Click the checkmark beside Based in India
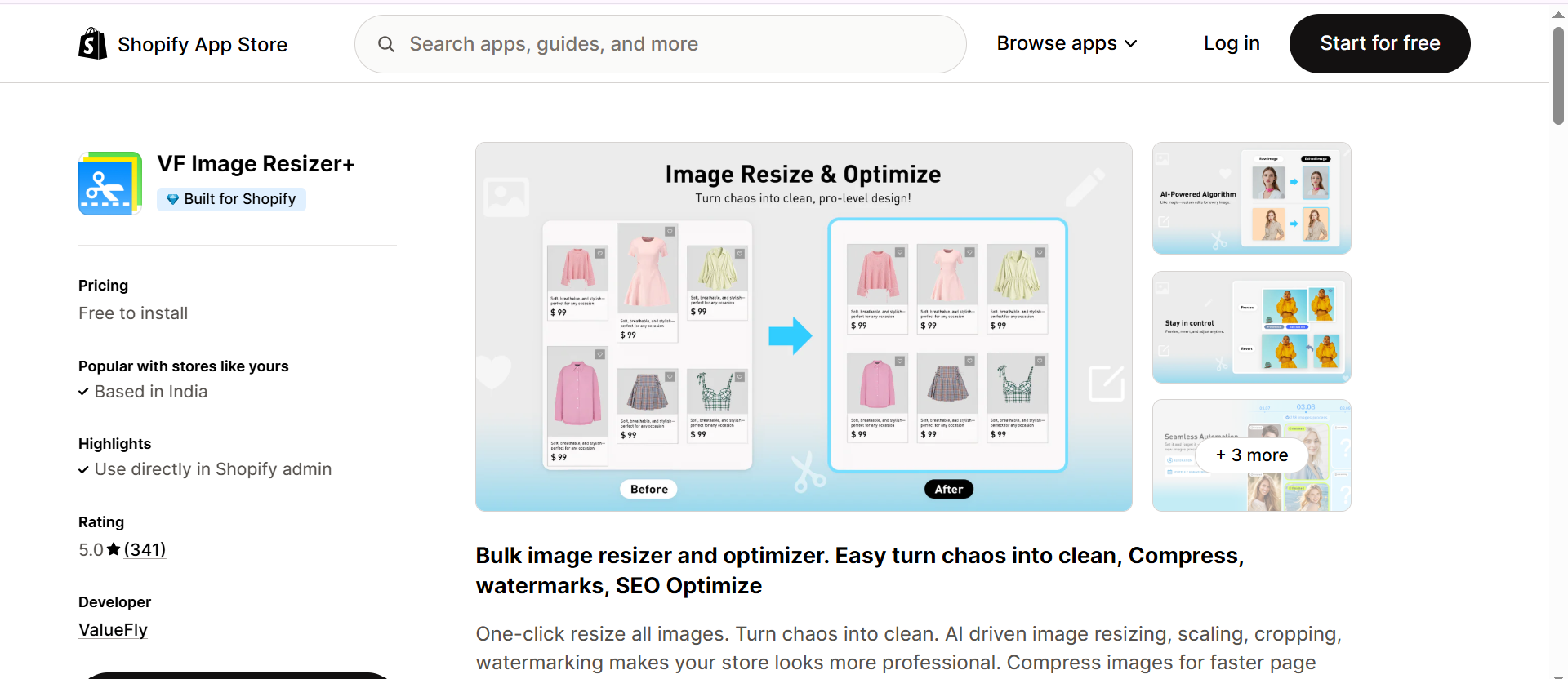1568x679 pixels. click(x=82, y=392)
